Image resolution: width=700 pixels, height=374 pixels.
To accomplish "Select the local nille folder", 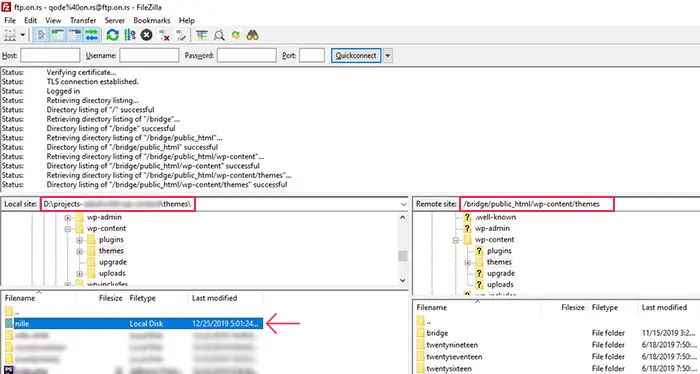I will [x=133, y=324].
